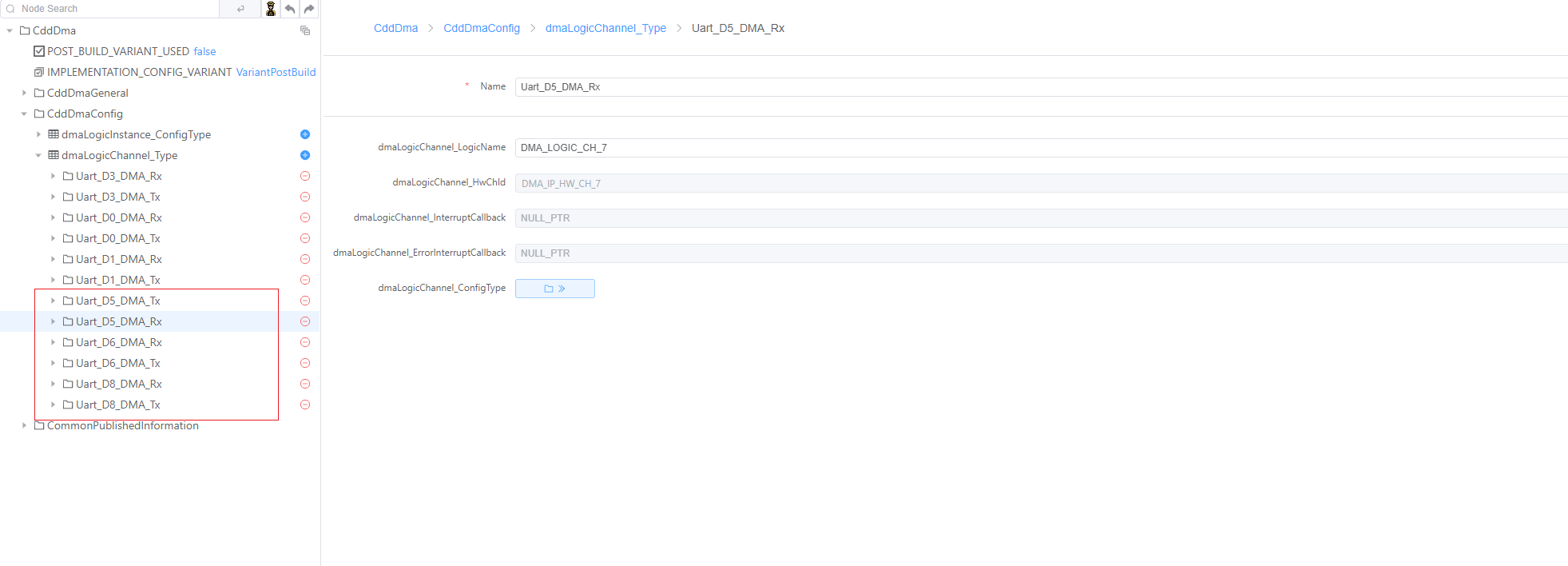Image resolution: width=1568 pixels, height=566 pixels.
Task: Expand the CddDmaGeneral tree node
Action: point(24,93)
